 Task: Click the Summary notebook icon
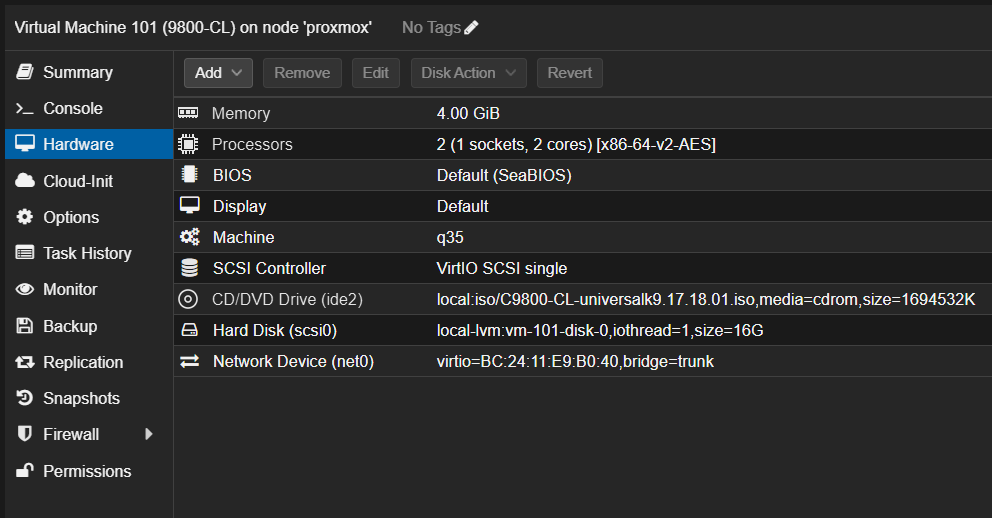[x=25, y=72]
